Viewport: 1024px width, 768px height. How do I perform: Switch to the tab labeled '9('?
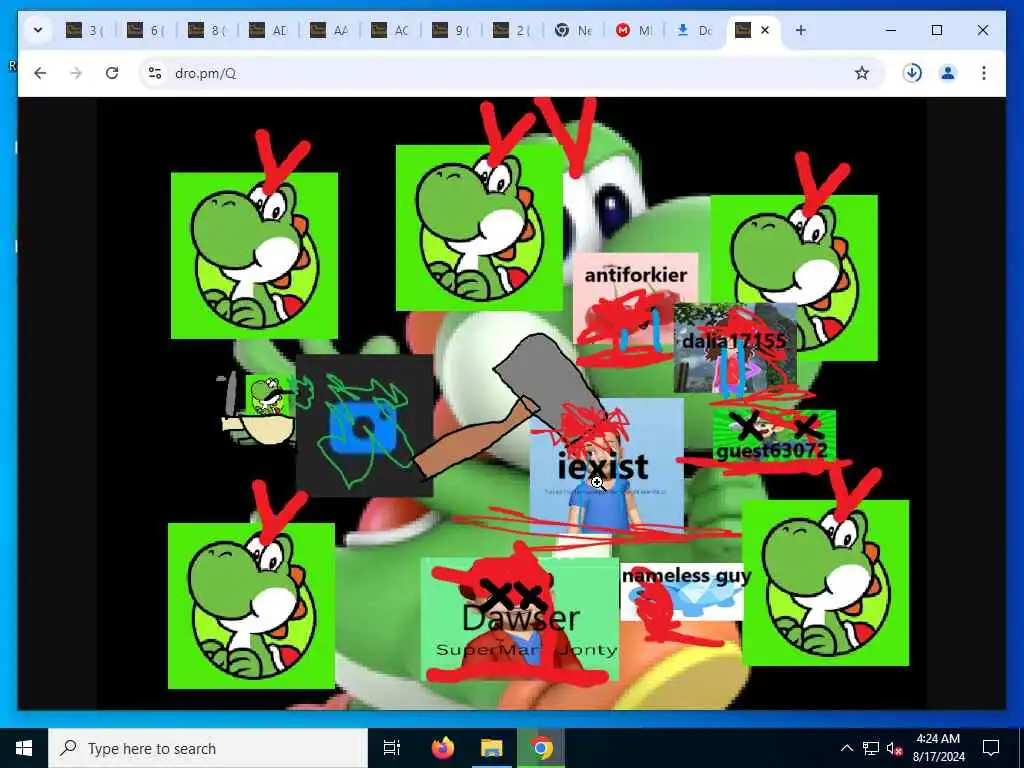451,30
